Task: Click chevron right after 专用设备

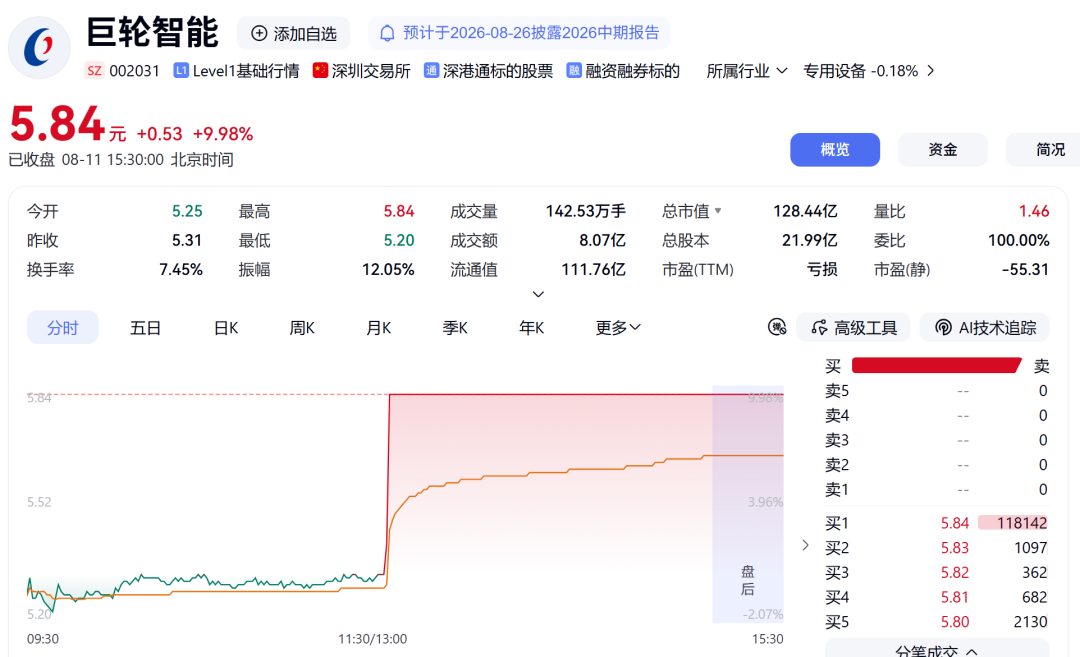Action: [x=931, y=71]
